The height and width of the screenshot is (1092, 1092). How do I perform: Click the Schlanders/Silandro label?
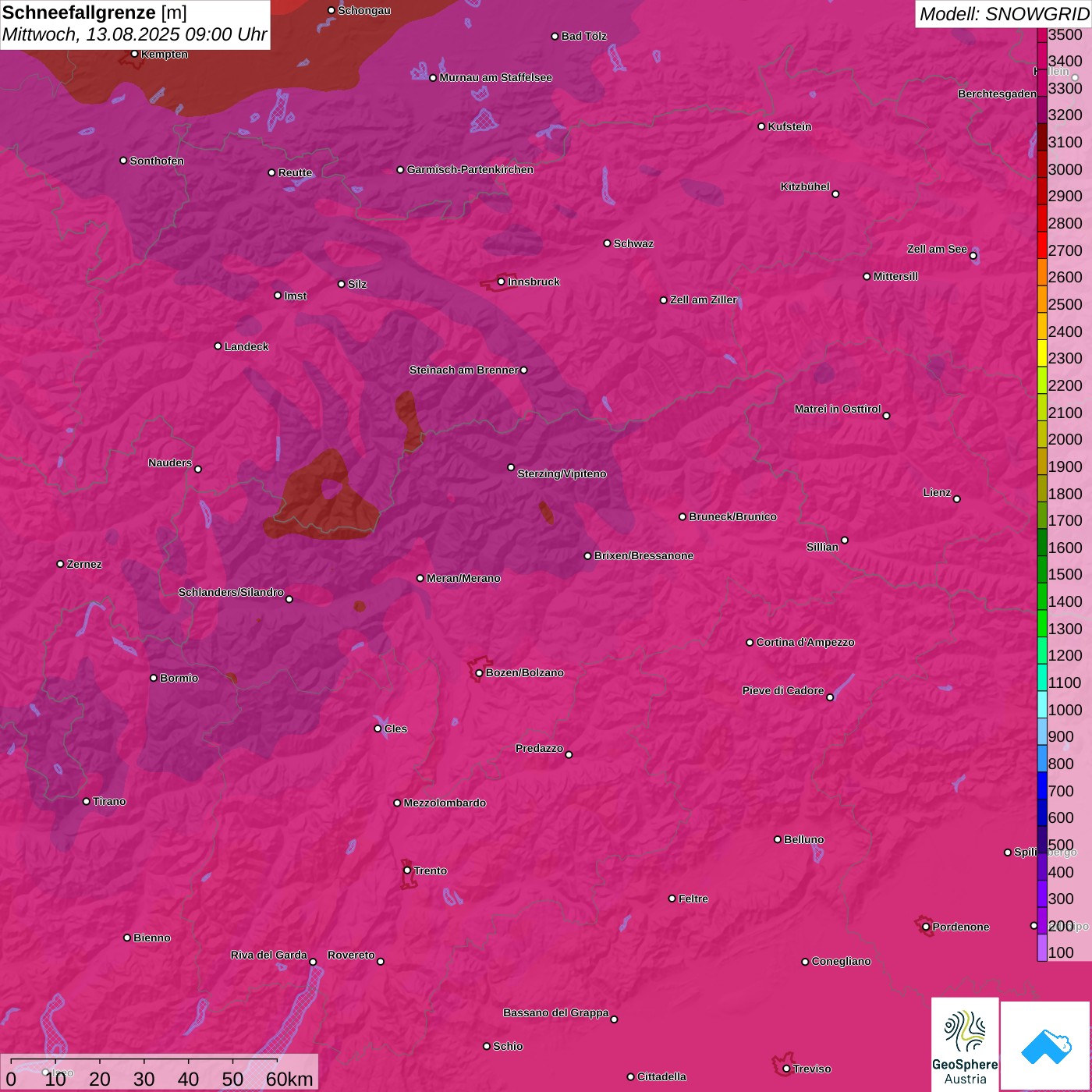231,592
